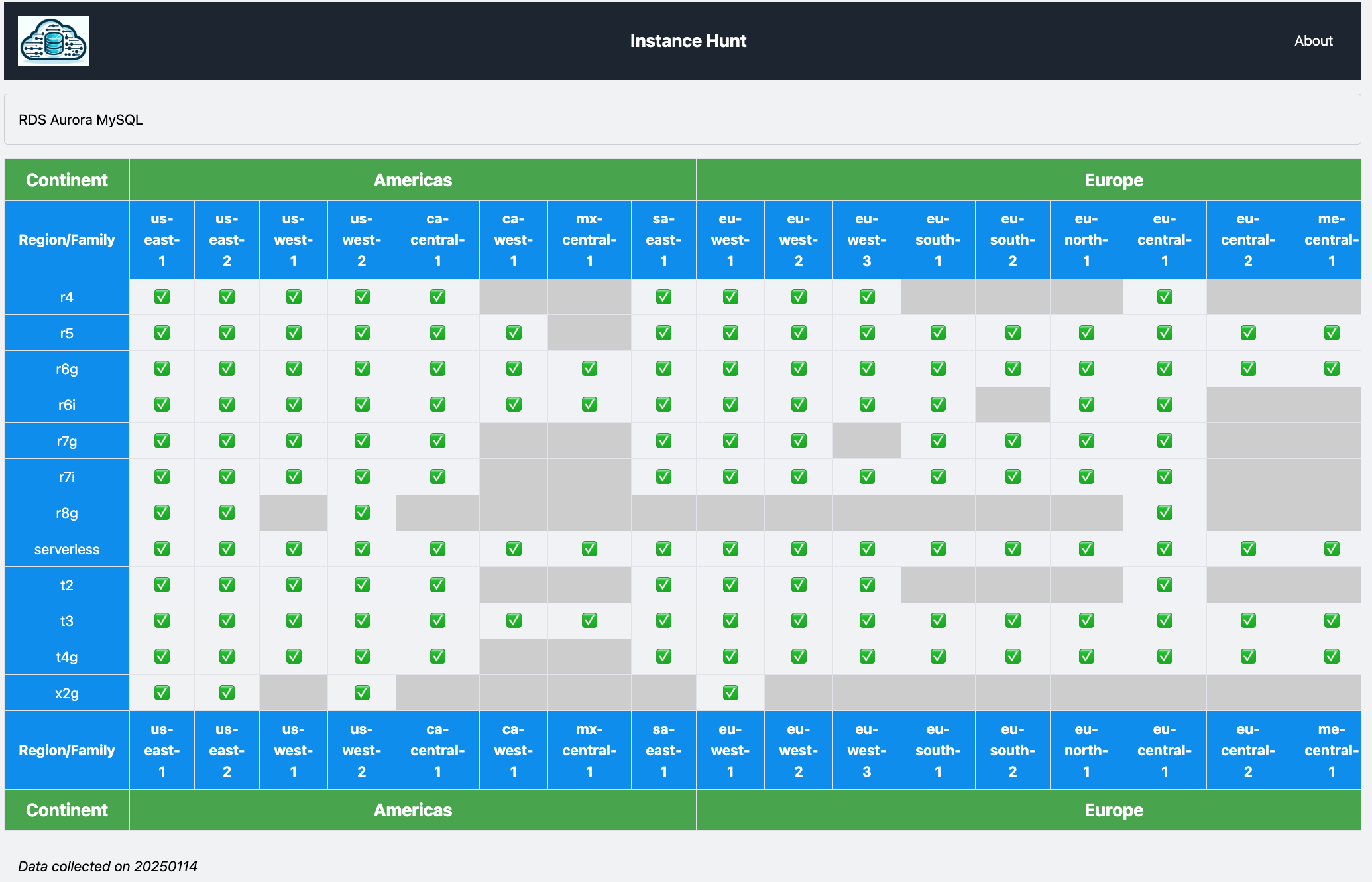
Task: Click the x2g checkmark for eu-west-1
Action: tap(730, 692)
